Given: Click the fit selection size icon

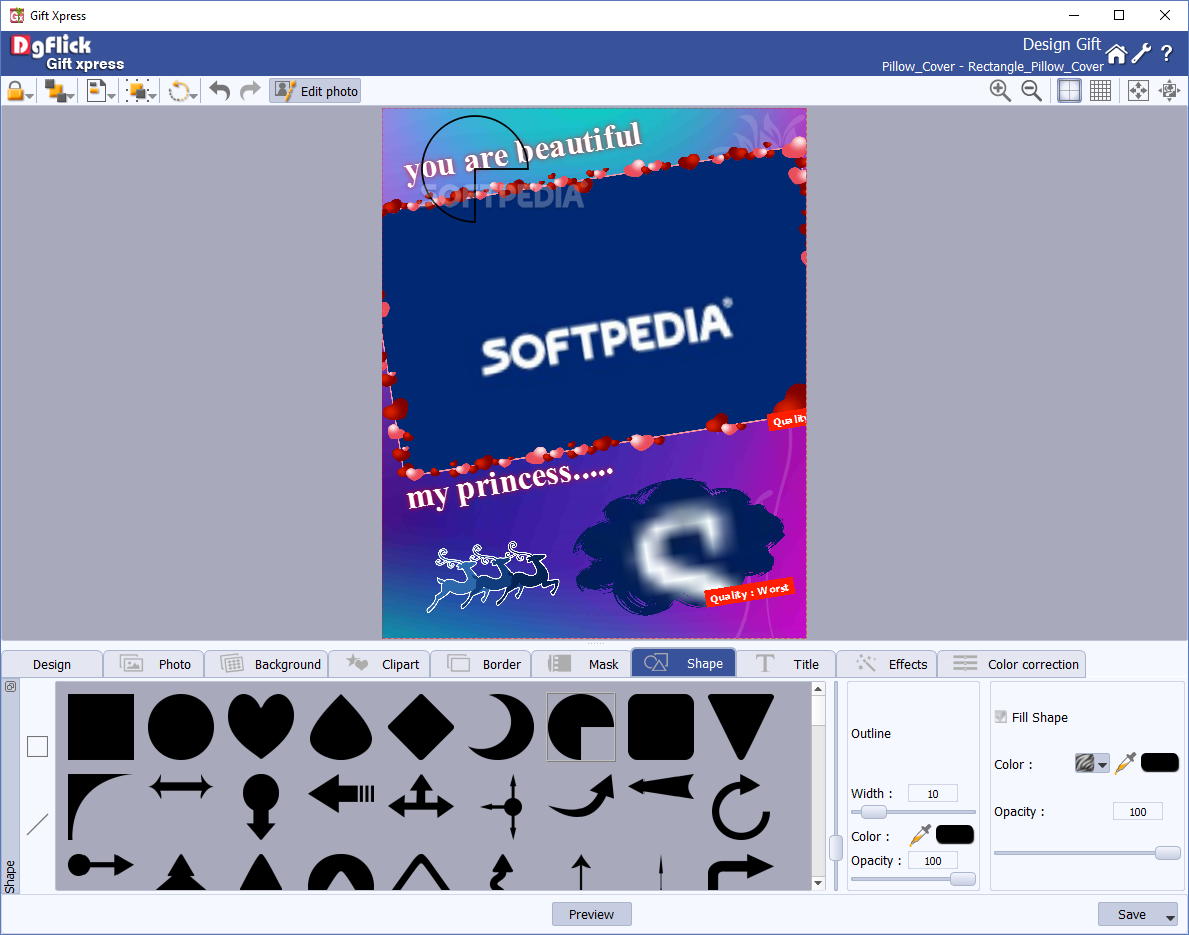Looking at the screenshot, I should tap(136, 91).
